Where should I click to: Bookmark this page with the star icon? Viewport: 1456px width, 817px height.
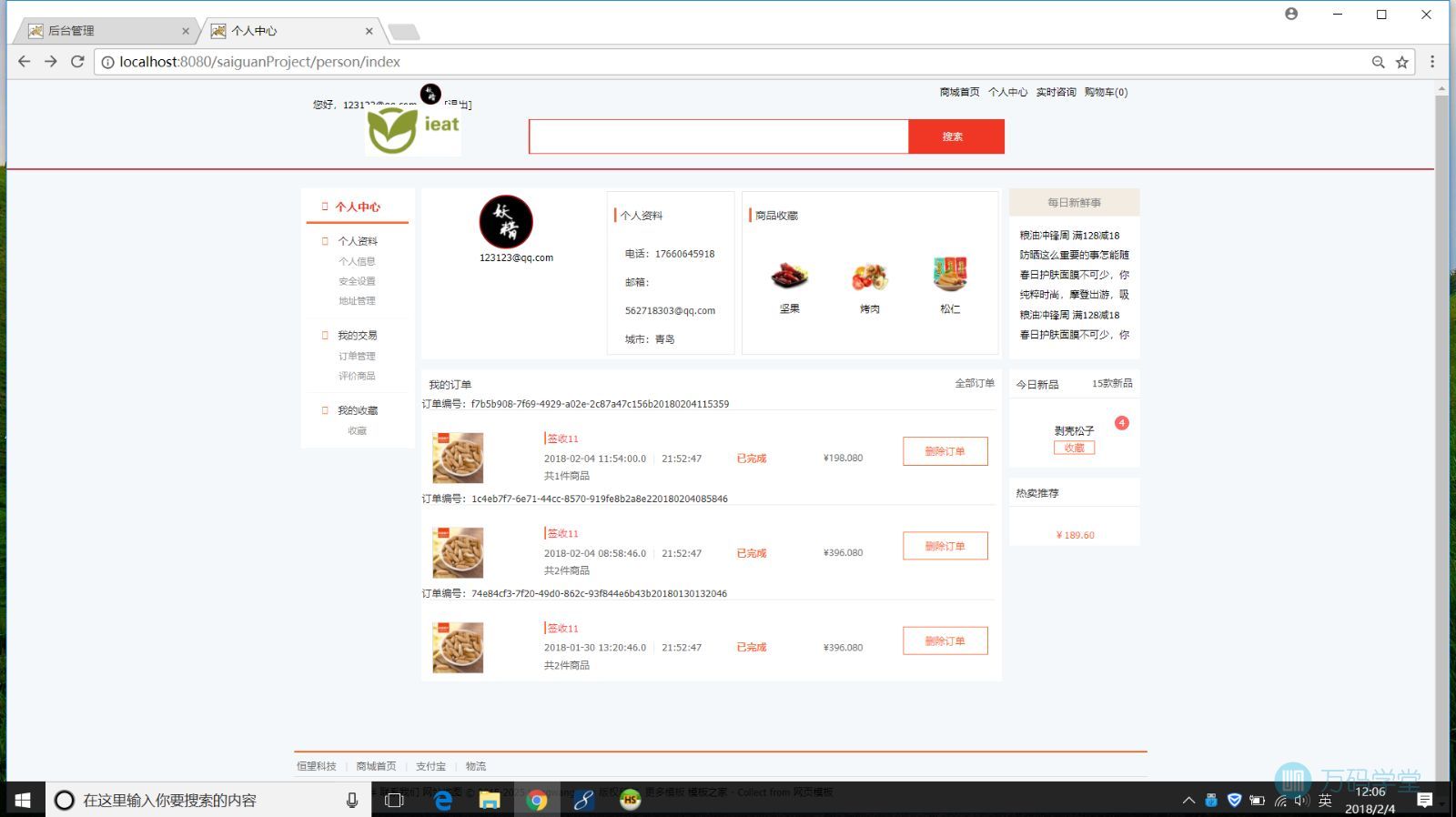point(1402,62)
